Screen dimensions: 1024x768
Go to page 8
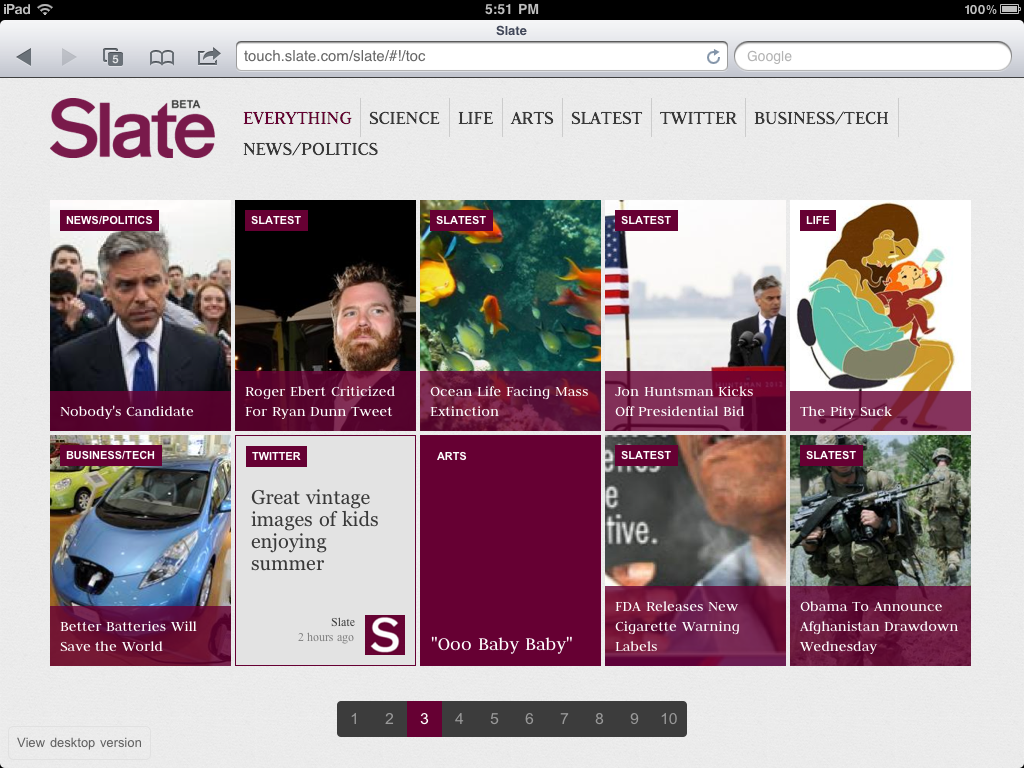point(599,719)
